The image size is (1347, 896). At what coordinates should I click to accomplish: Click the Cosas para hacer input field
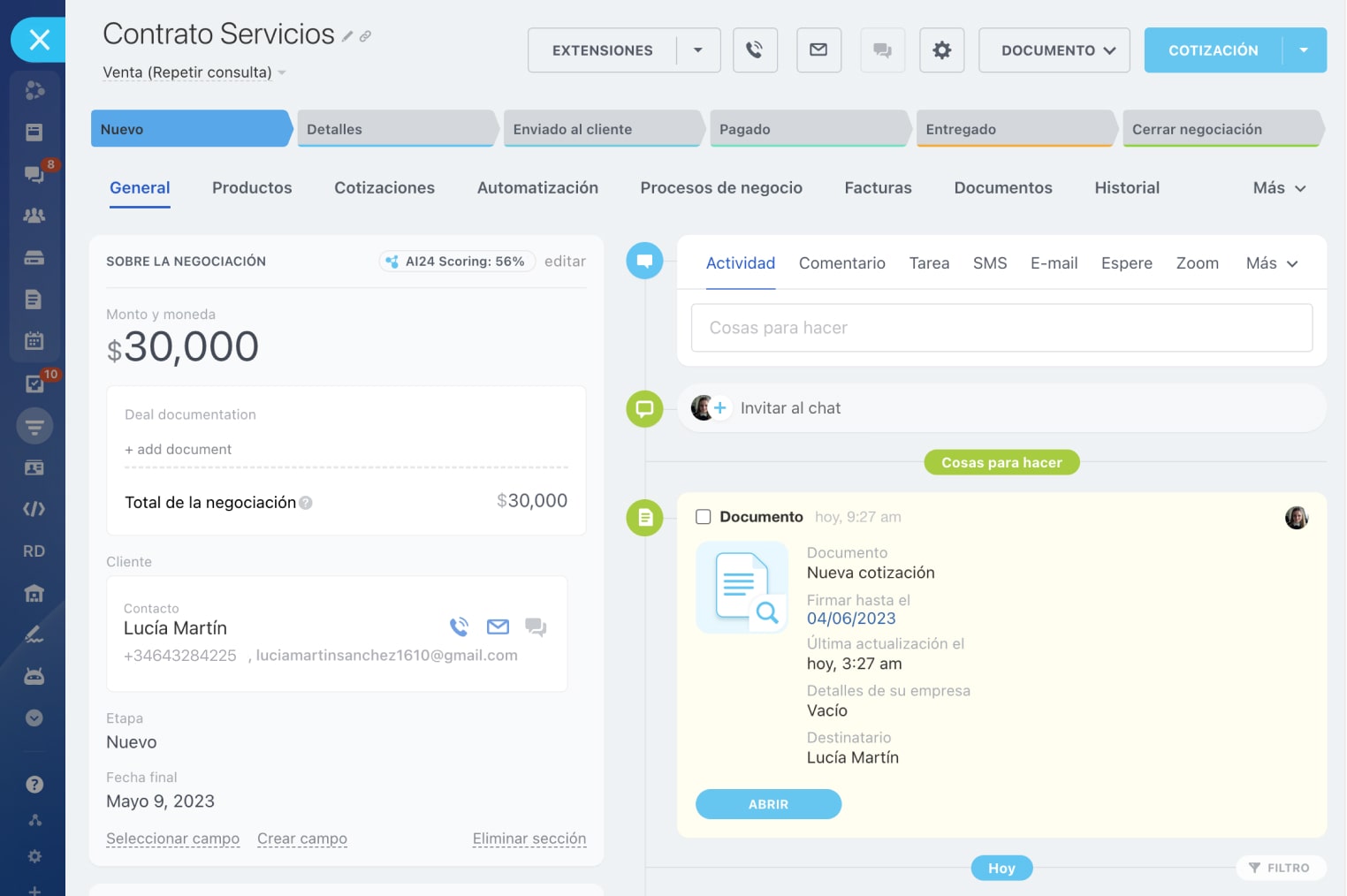[x=1001, y=328]
